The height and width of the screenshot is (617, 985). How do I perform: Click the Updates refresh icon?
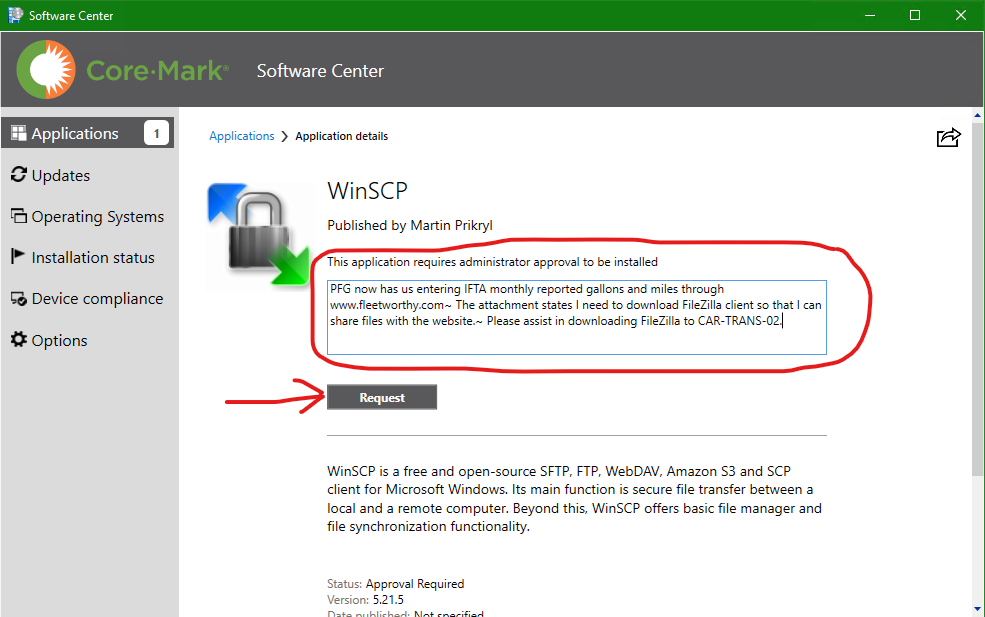[19, 175]
